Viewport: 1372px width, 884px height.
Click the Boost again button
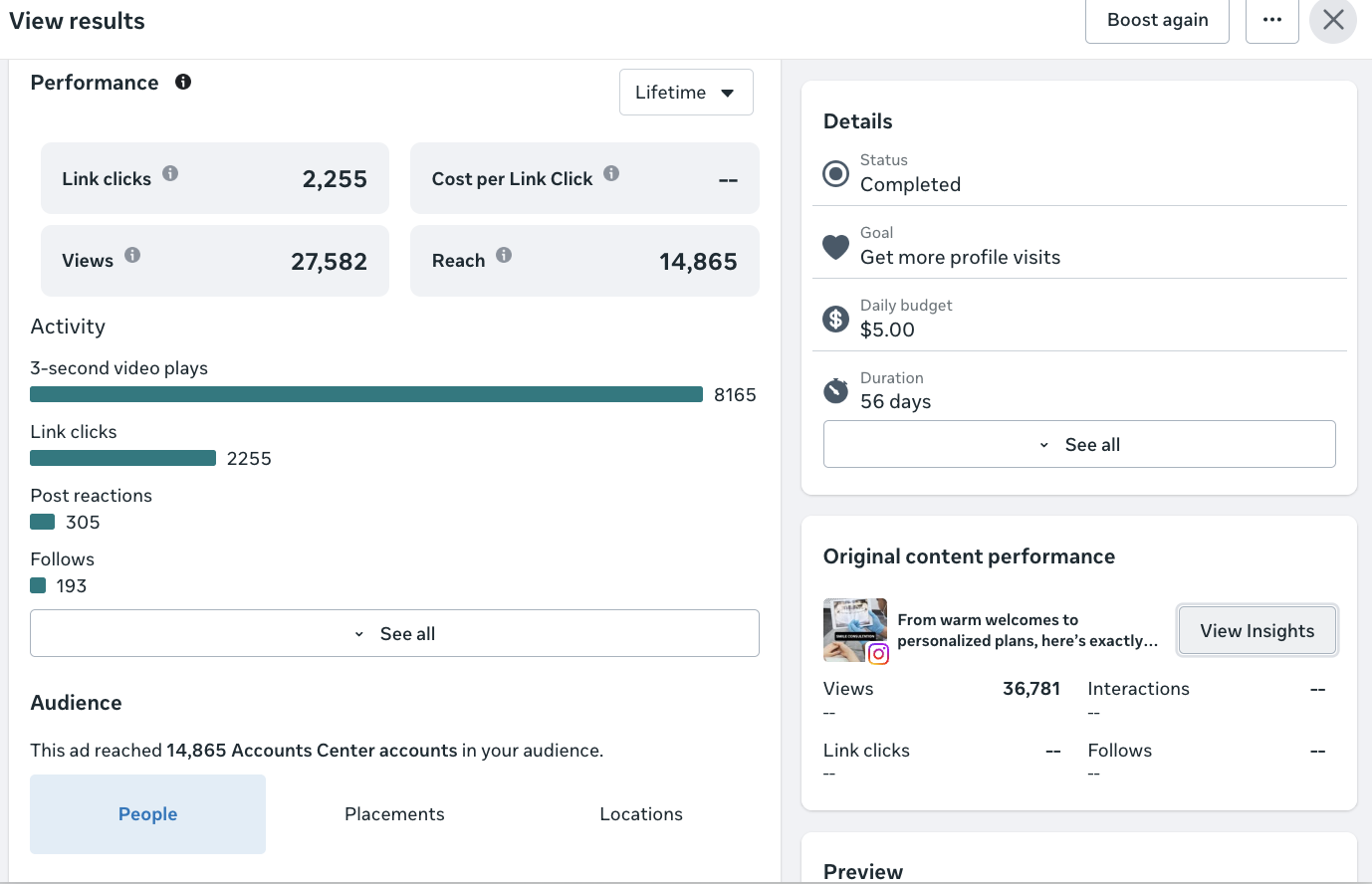click(x=1157, y=20)
